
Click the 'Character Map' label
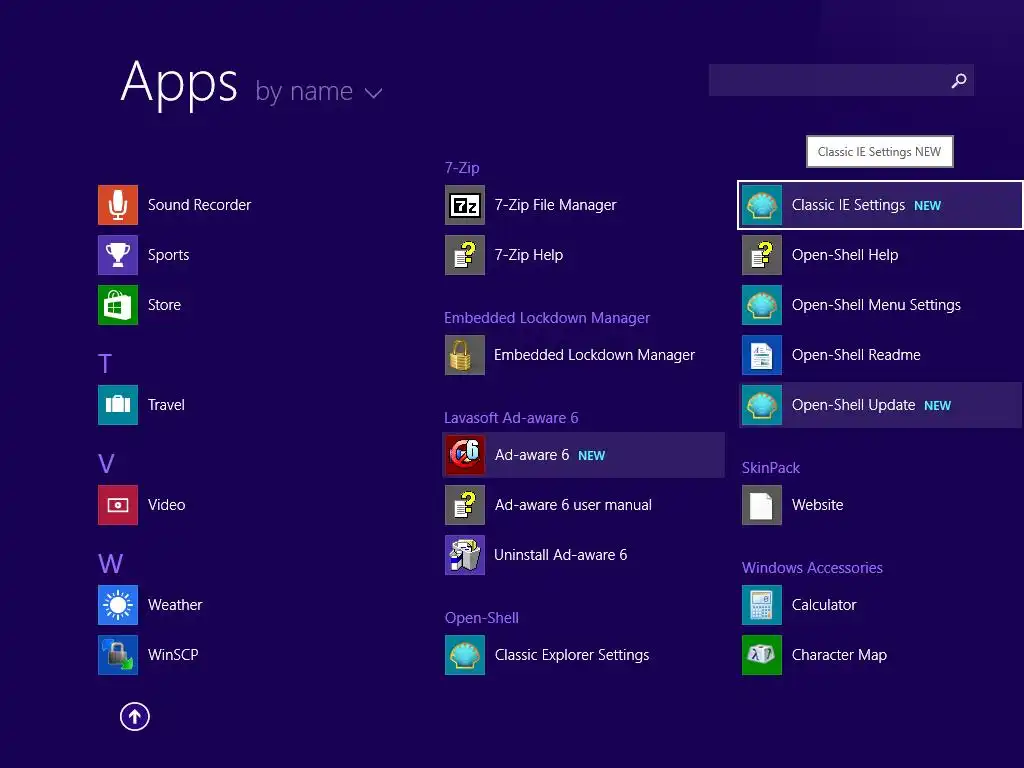click(x=839, y=655)
